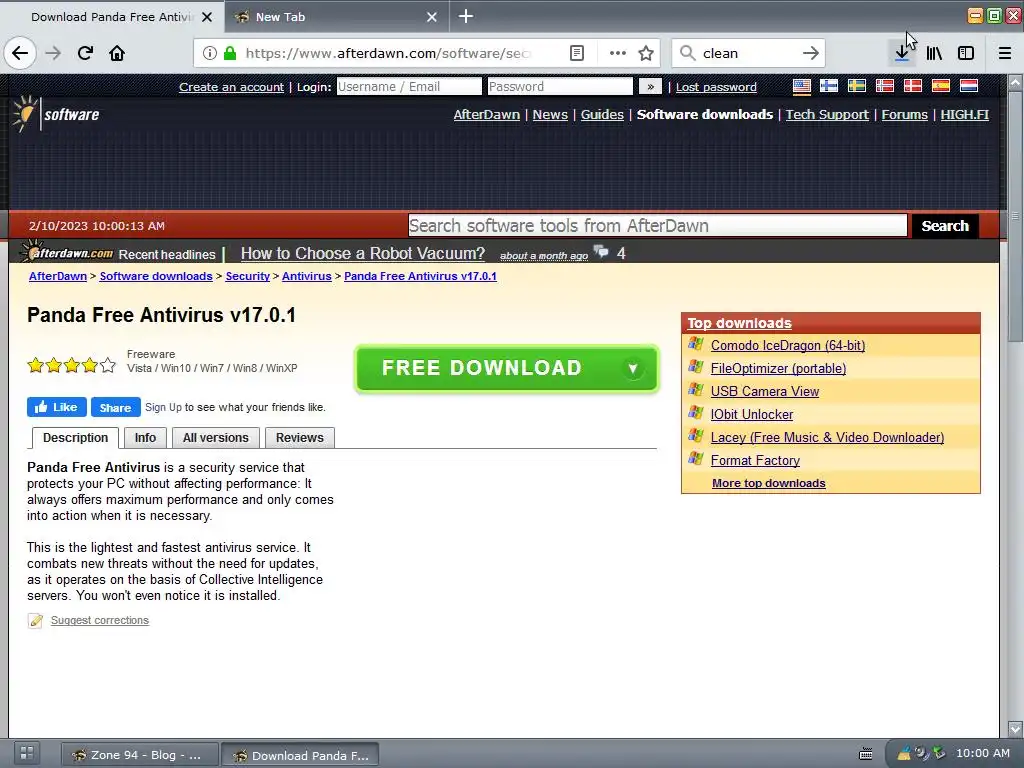
Task: Open the HIGH.FI menu link
Action: click(x=965, y=114)
